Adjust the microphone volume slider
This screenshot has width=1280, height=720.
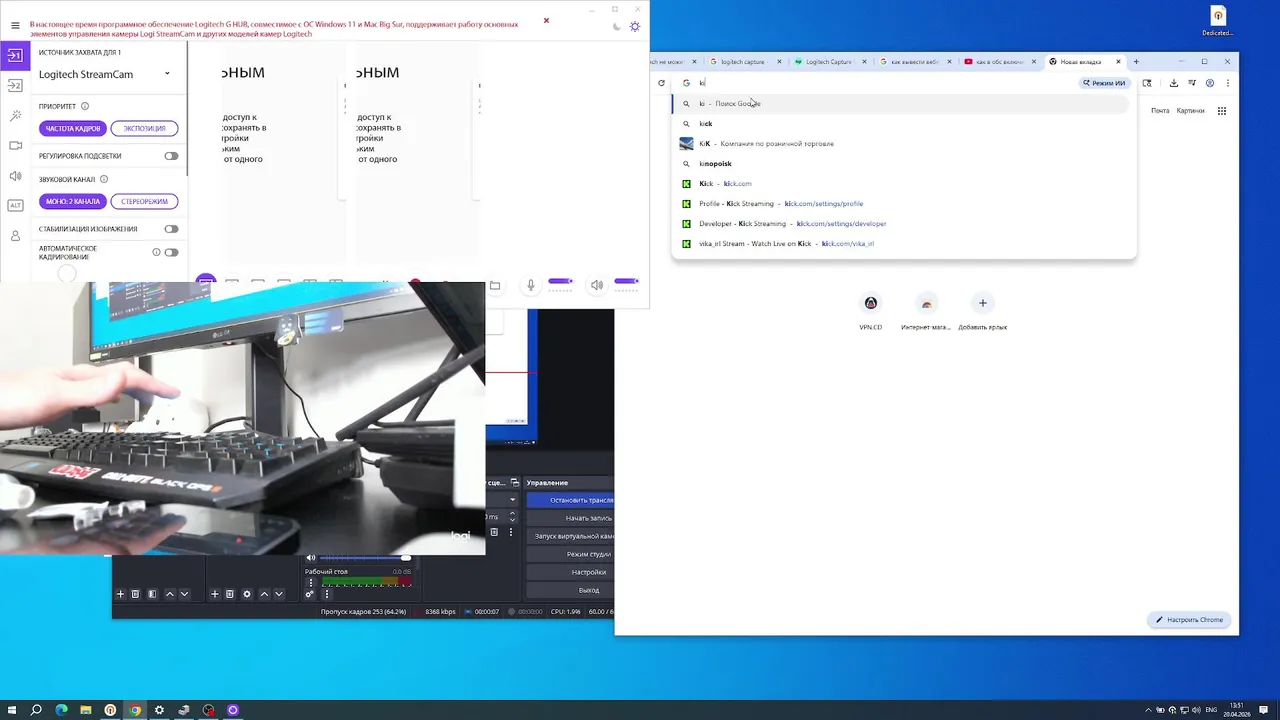point(560,281)
